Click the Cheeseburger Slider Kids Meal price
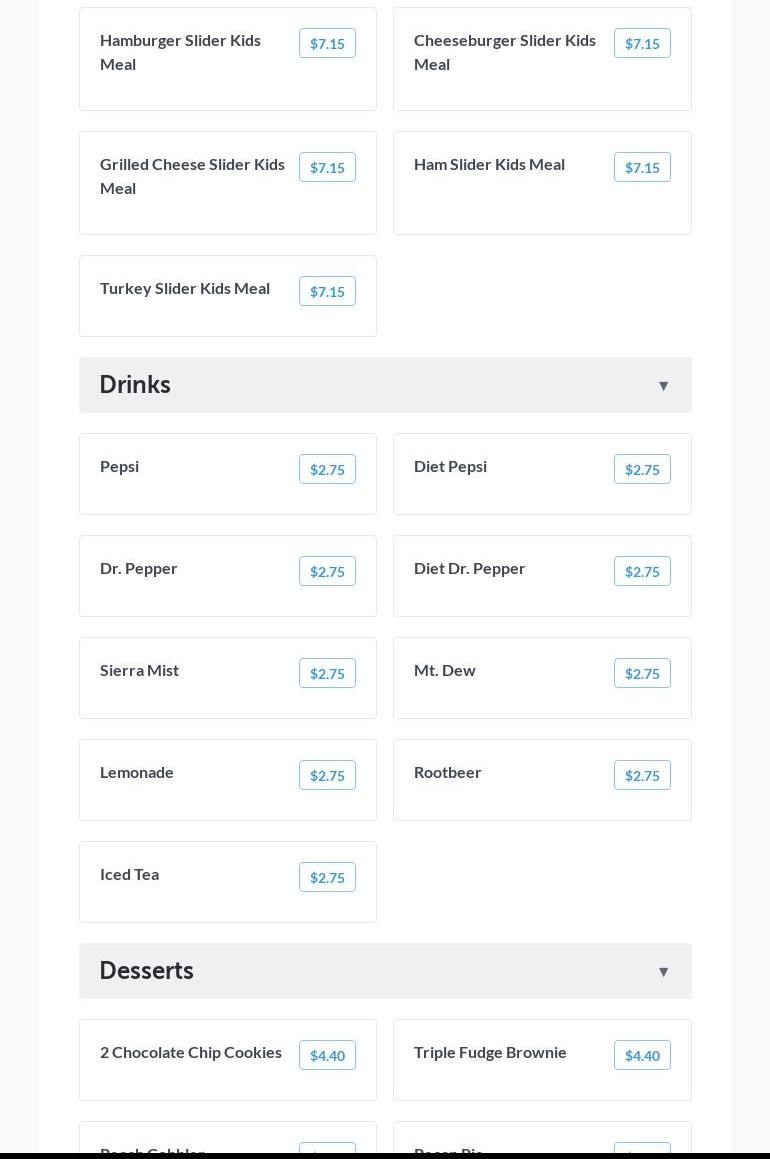The height and width of the screenshot is (1159, 770). 642,44
